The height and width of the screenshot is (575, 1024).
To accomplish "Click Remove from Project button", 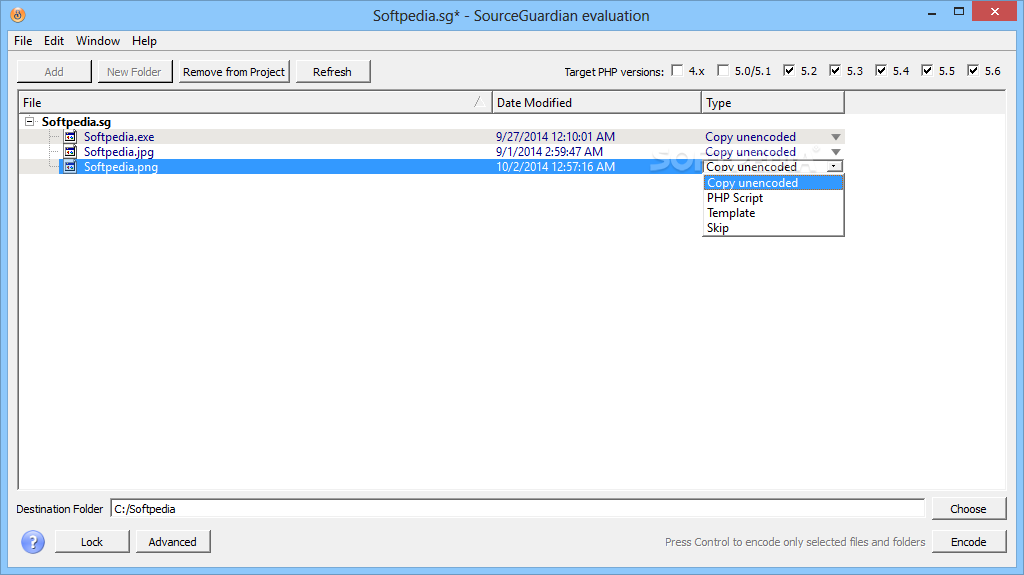I will click(x=234, y=72).
